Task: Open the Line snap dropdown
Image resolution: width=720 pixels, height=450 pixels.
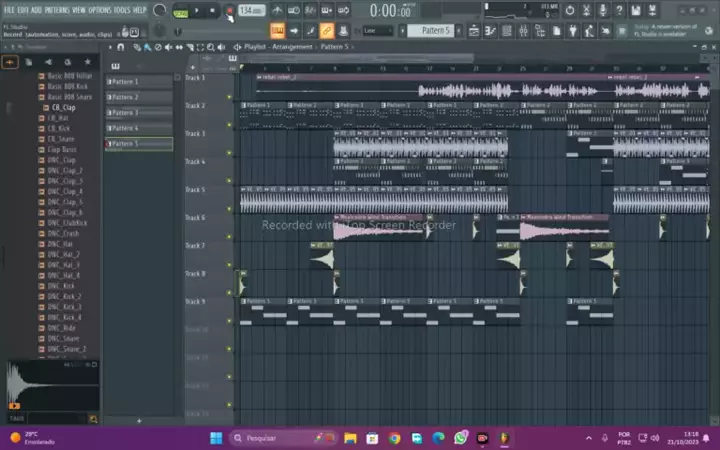Action: pyautogui.click(x=378, y=31)
